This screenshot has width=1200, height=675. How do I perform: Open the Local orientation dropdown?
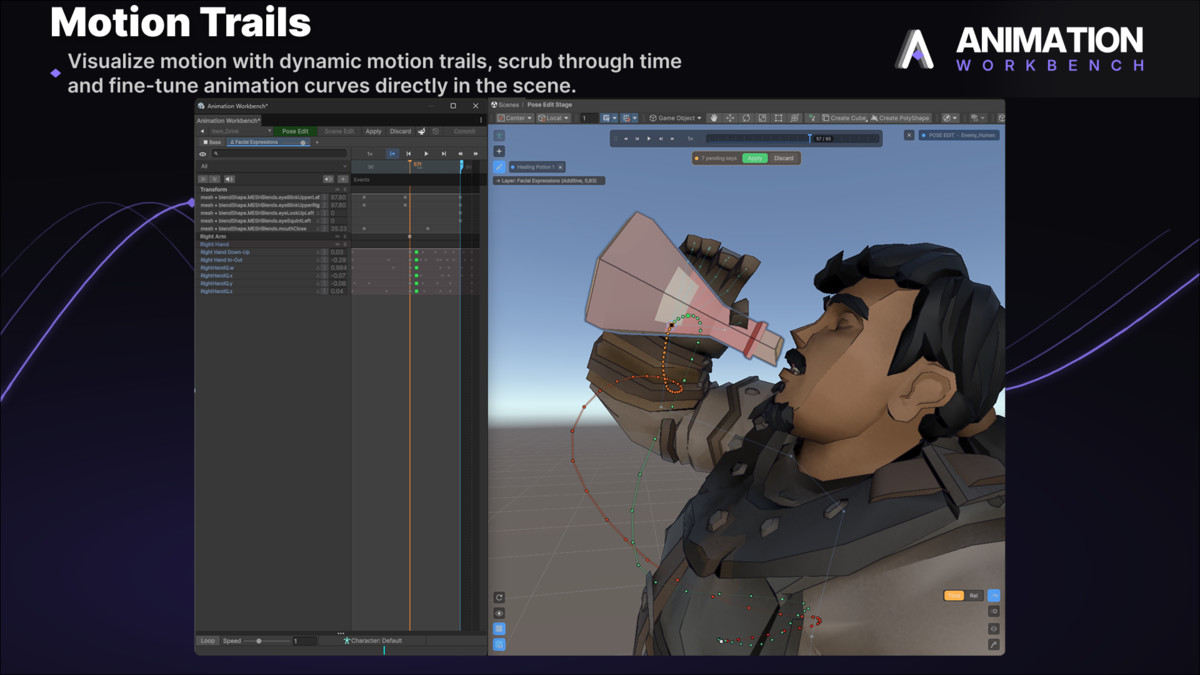(x=553, y=118)
